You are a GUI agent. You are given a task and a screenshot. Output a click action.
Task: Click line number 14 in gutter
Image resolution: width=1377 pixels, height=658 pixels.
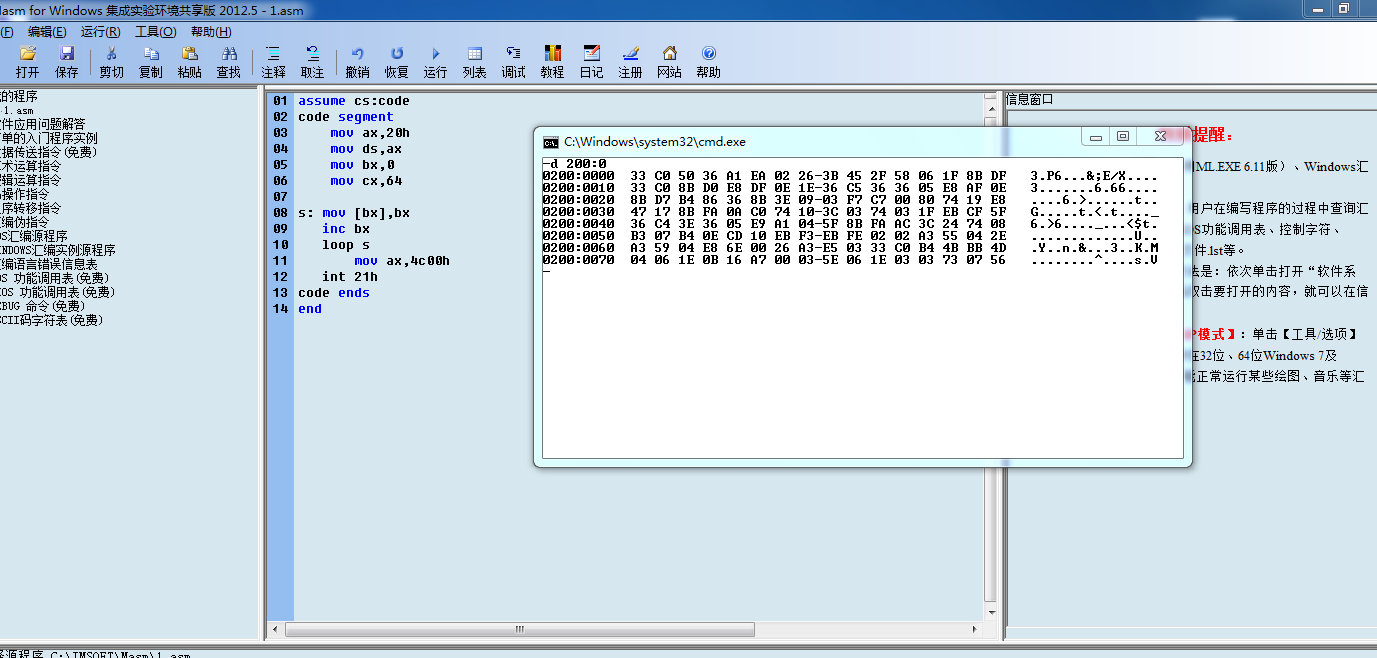tap(280, 309)
